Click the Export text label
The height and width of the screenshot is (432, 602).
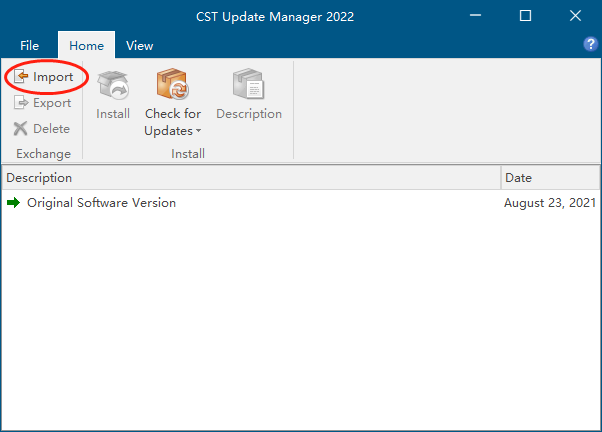tap(52, 103)
